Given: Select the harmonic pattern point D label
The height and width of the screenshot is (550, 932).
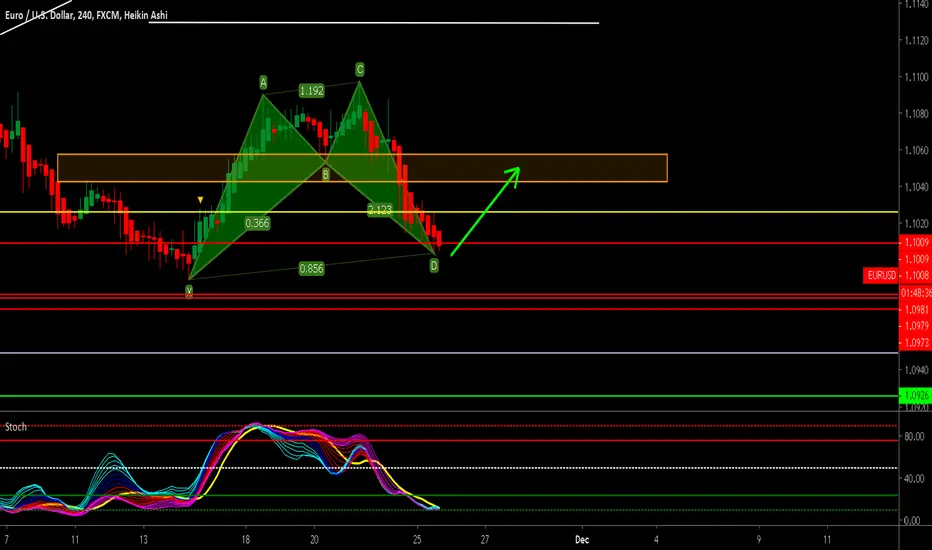Looking at the screenshot, I should pos(434,266).
